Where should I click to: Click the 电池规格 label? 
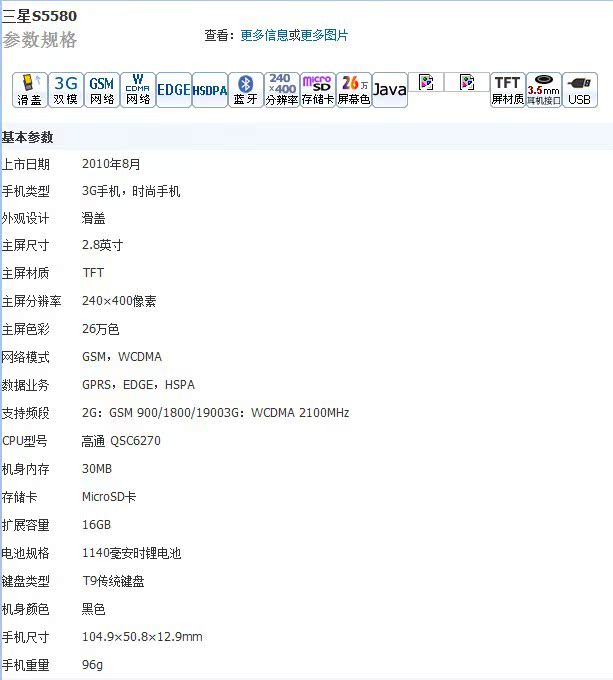pyautogui.click(x=26, y=553)
